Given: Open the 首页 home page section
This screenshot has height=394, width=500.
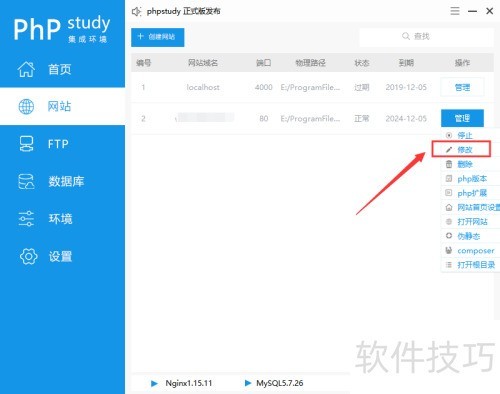Looking at the screenshot, I should click(62, 69).
